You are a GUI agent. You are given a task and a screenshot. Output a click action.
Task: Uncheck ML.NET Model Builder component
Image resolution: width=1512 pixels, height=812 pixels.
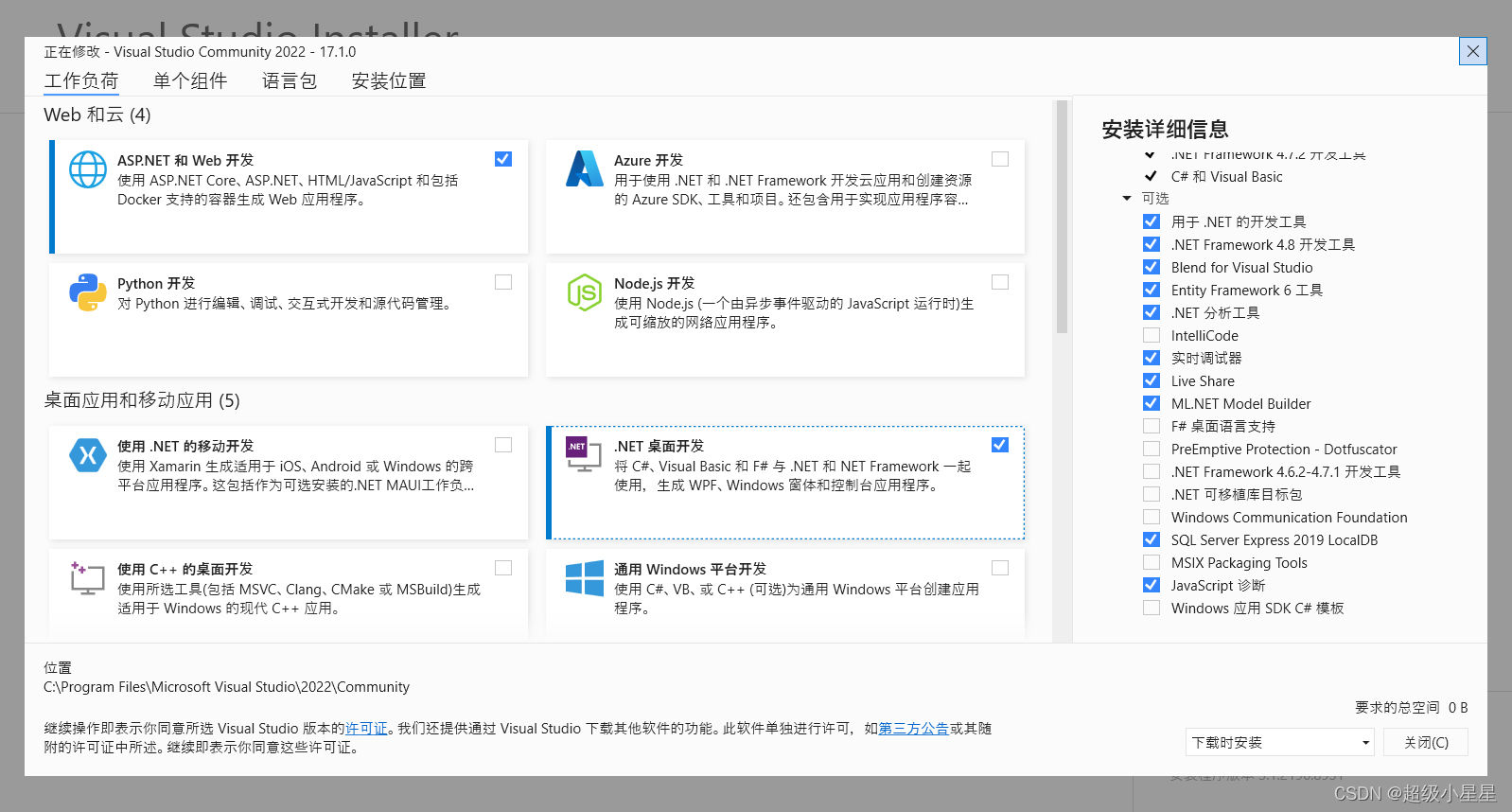coord(1152,403)
